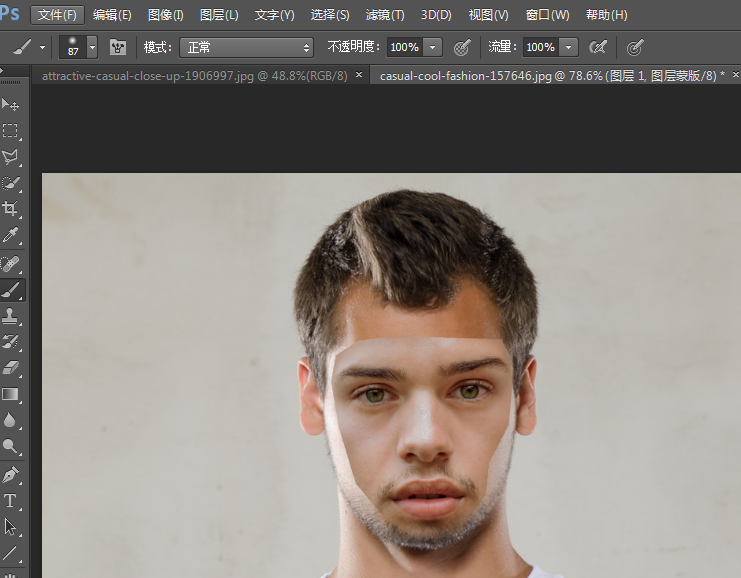Open the brush preset picker arrow
Screen dimensions: 741x578
[x=92, y=47]
